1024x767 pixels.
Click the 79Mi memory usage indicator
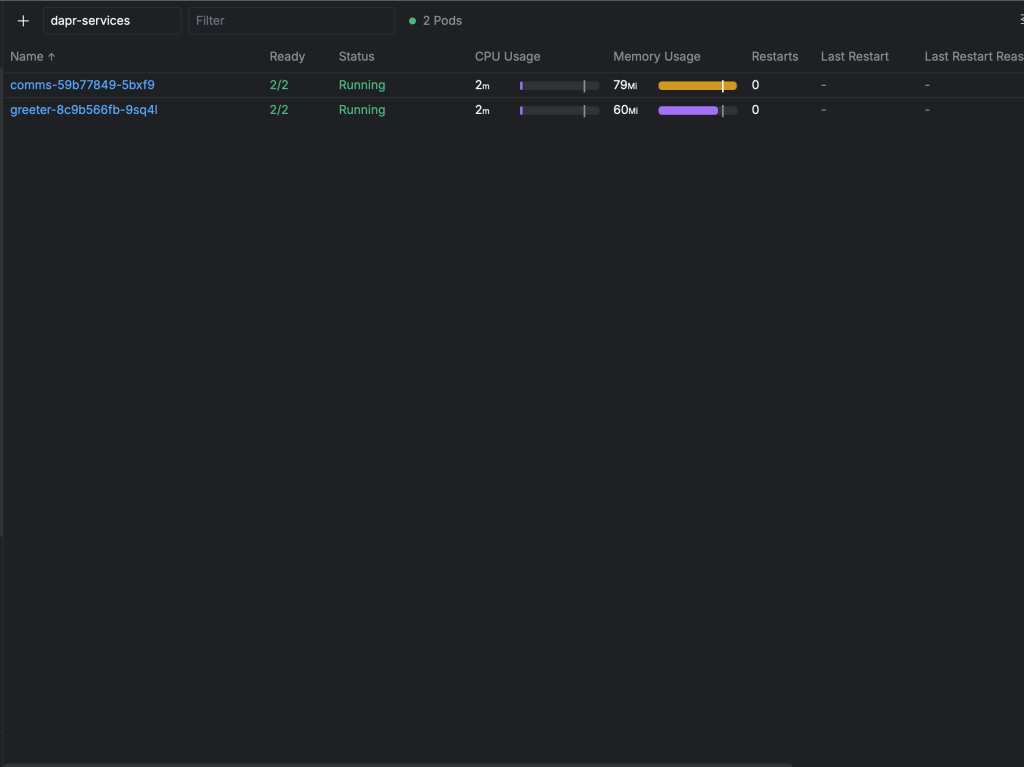(x=625, y=85)
